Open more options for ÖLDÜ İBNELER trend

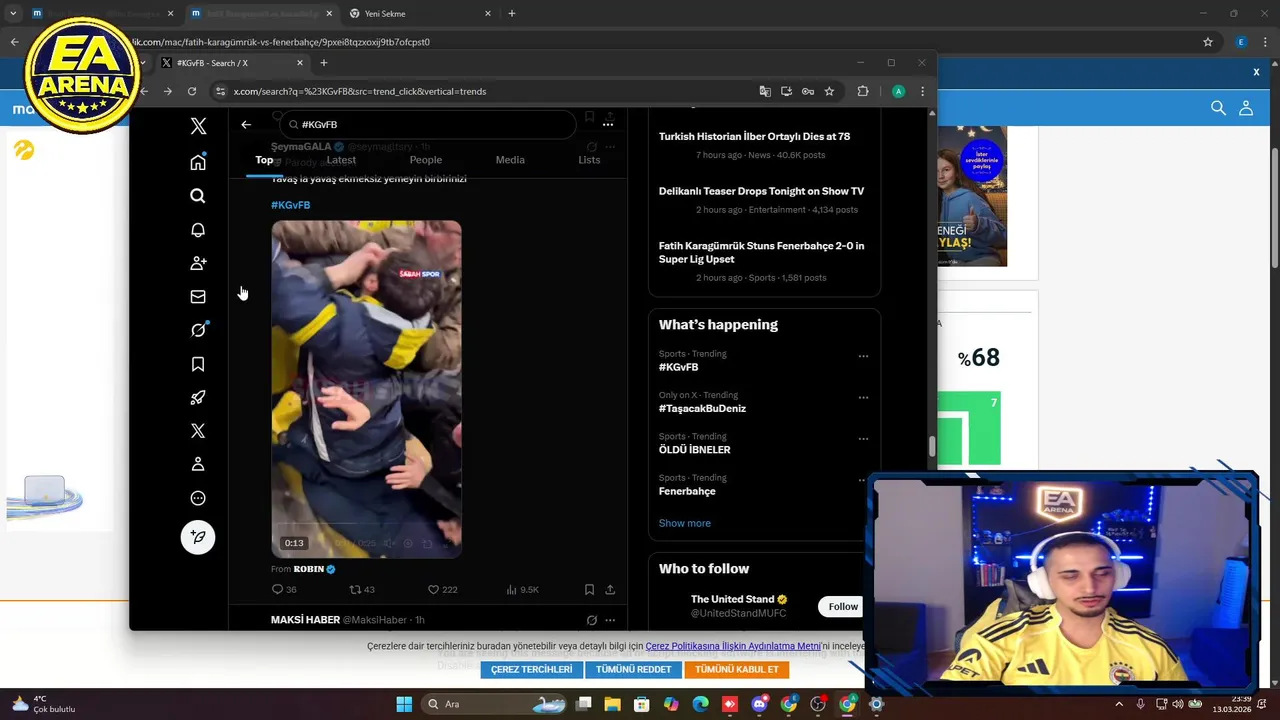(863, 439)
